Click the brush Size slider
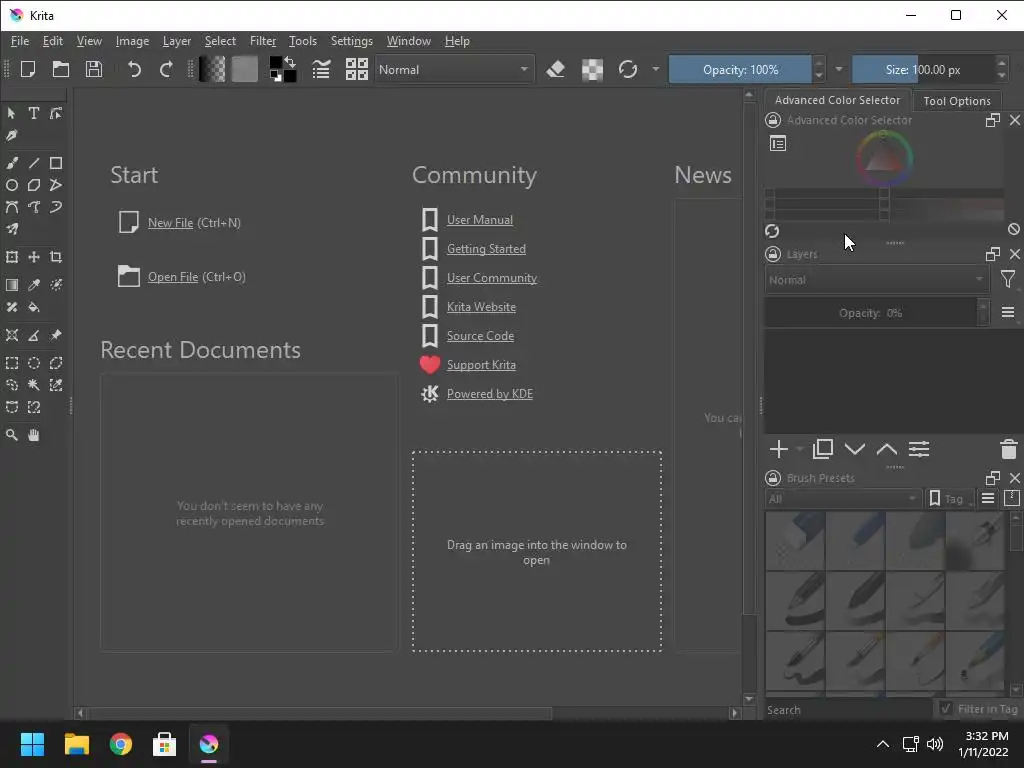Viewport: 1024px width, 768px height. (x=923, y=69)
